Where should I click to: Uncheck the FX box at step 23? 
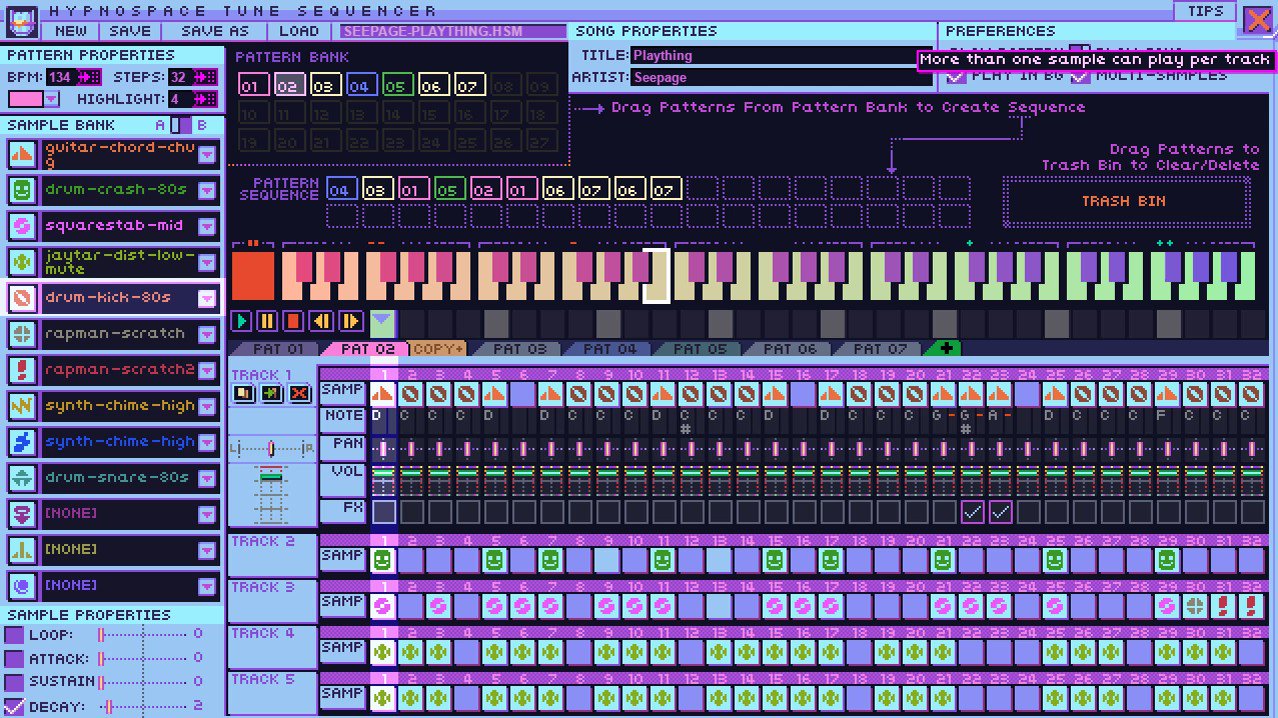(1000, 512)
